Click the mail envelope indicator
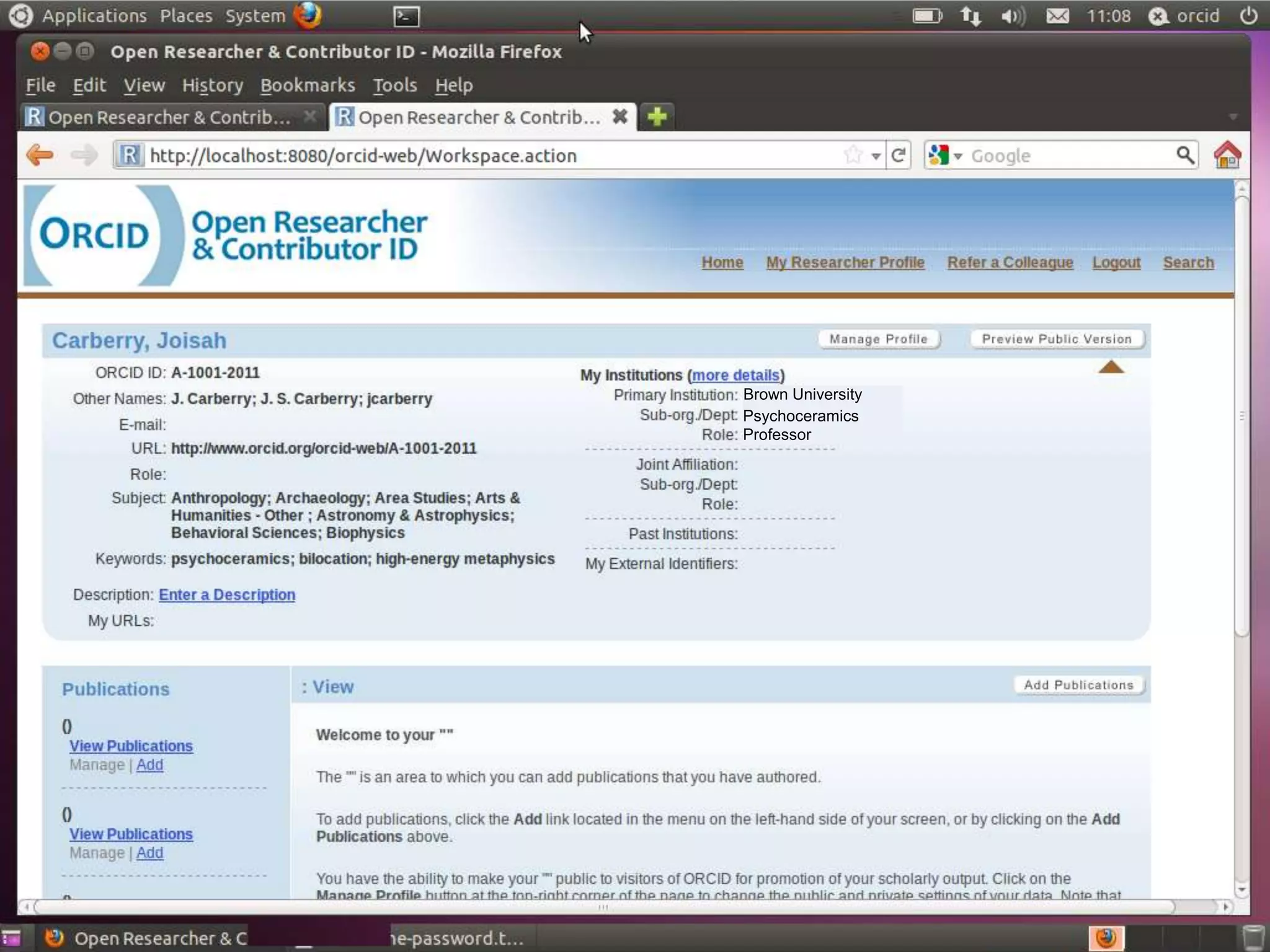The width and height of the screenshot is (1270, 952). pos(1057,16)
